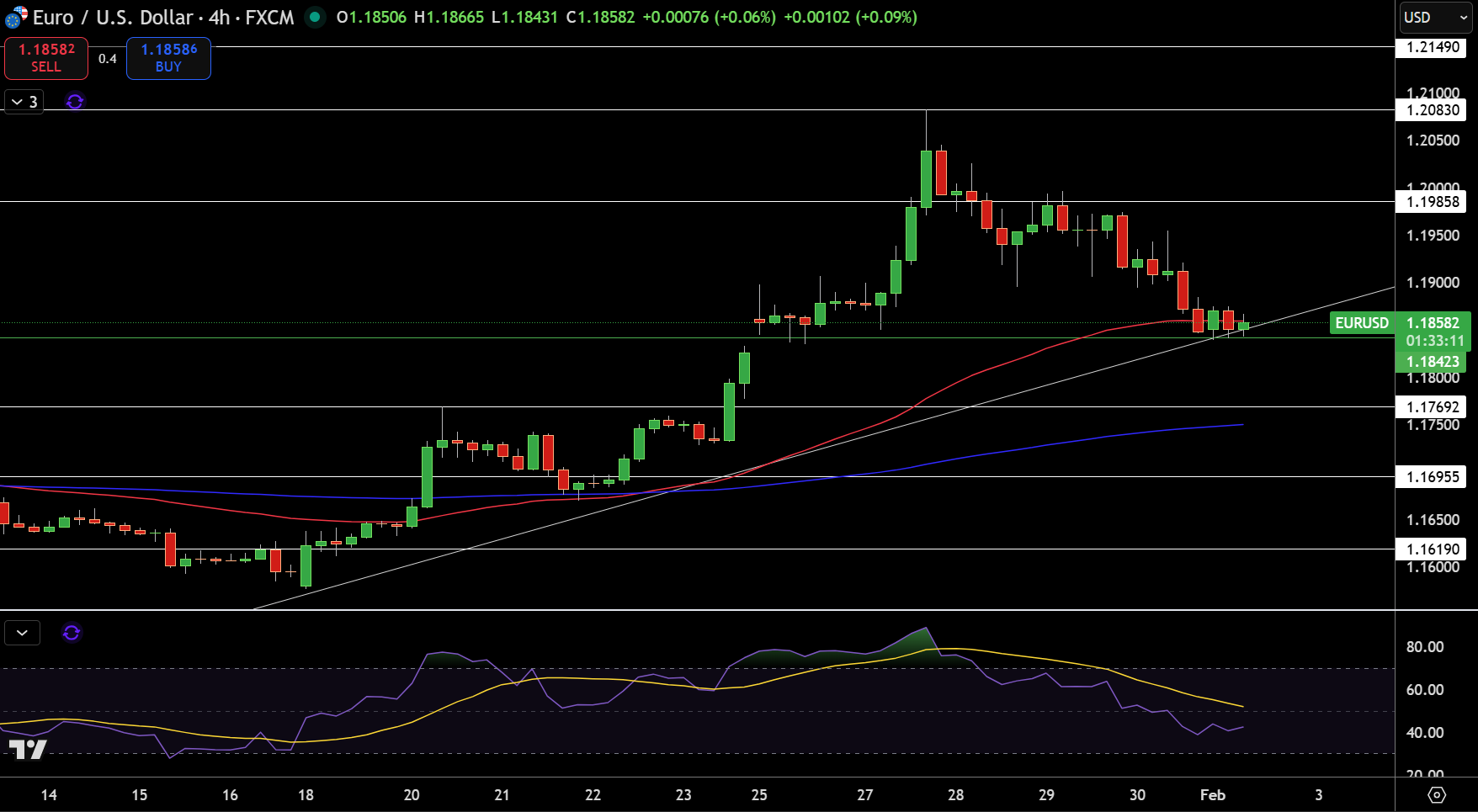The image size is (1478, 812).
Task: Select the 1.16955 horizontal line price label
Action: [x=1431, y=477]
